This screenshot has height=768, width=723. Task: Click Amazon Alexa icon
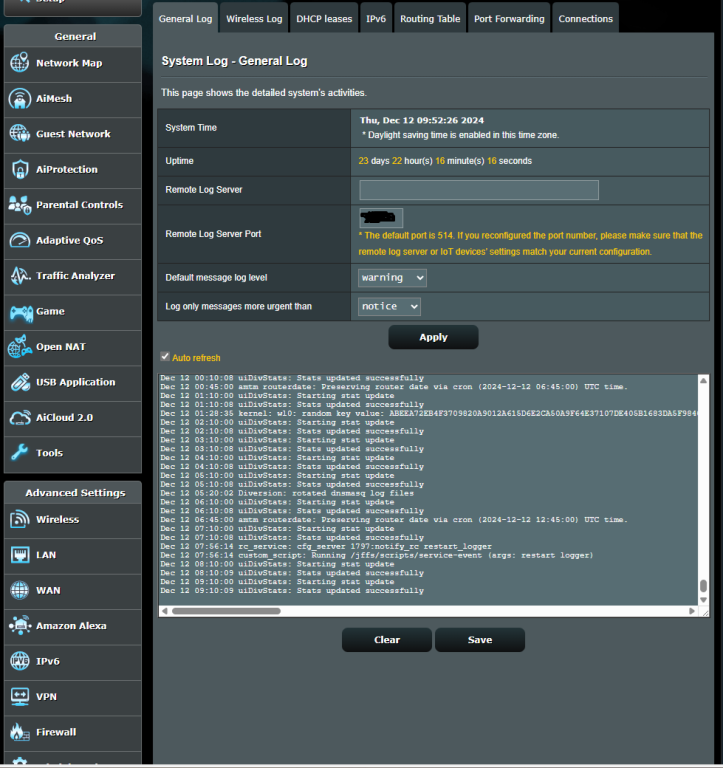20,625
